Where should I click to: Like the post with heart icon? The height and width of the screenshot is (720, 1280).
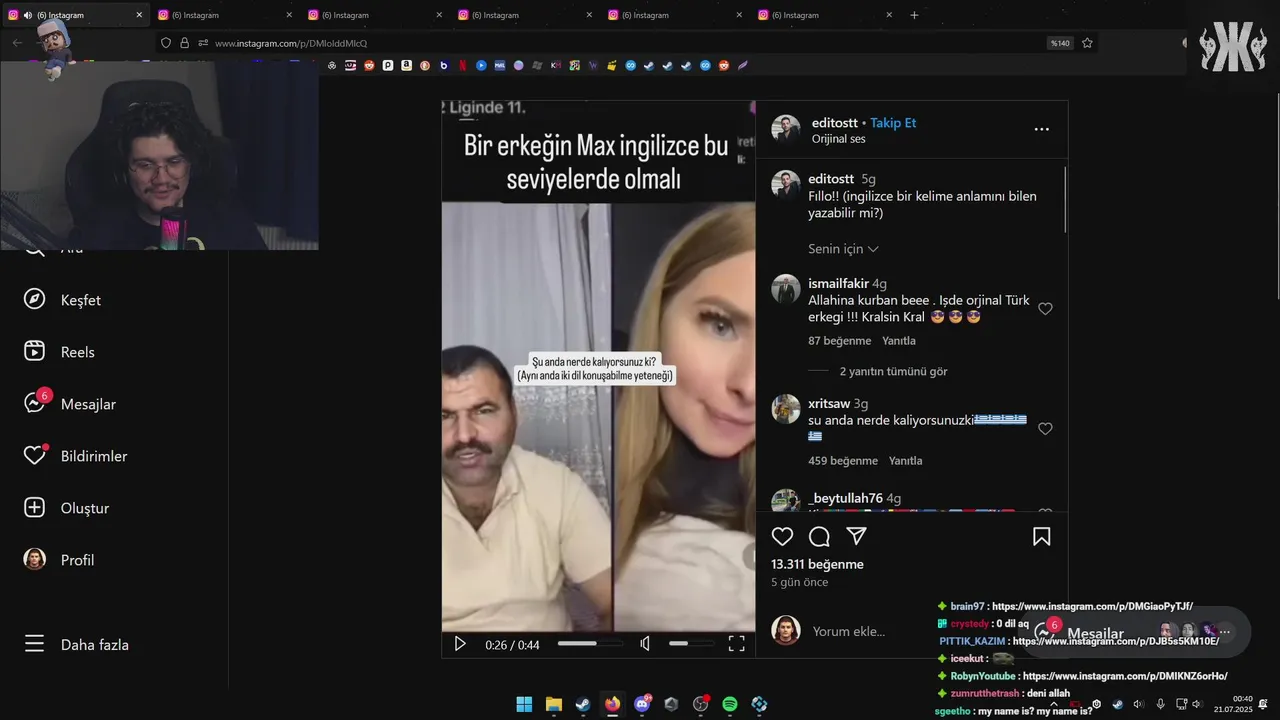tap(782, 537)
